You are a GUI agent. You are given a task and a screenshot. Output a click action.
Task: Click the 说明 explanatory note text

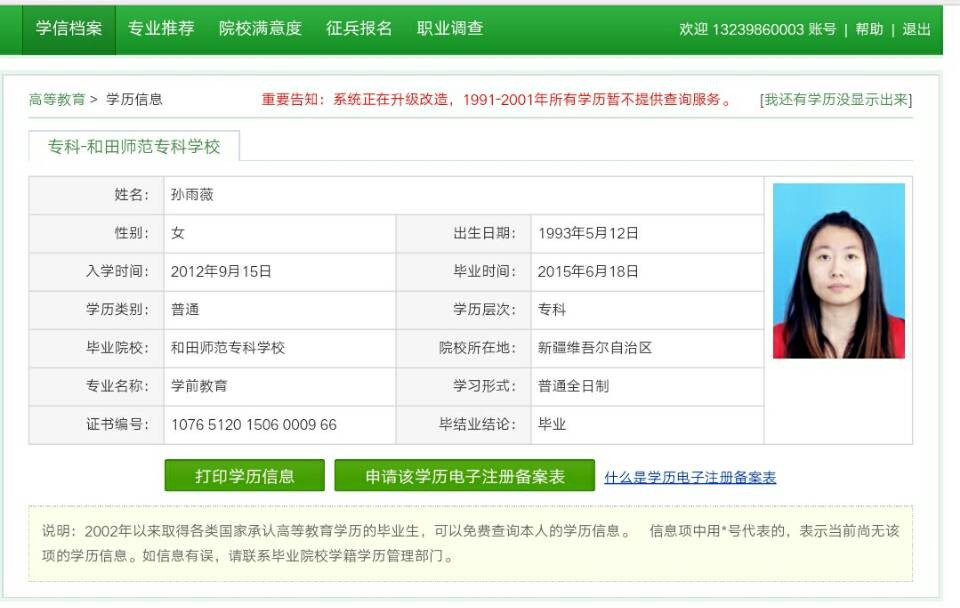470,543
